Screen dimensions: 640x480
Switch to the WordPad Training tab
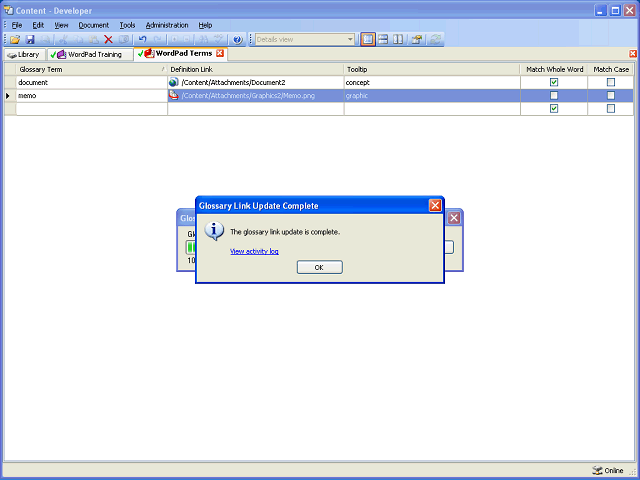tap(90, 54)
